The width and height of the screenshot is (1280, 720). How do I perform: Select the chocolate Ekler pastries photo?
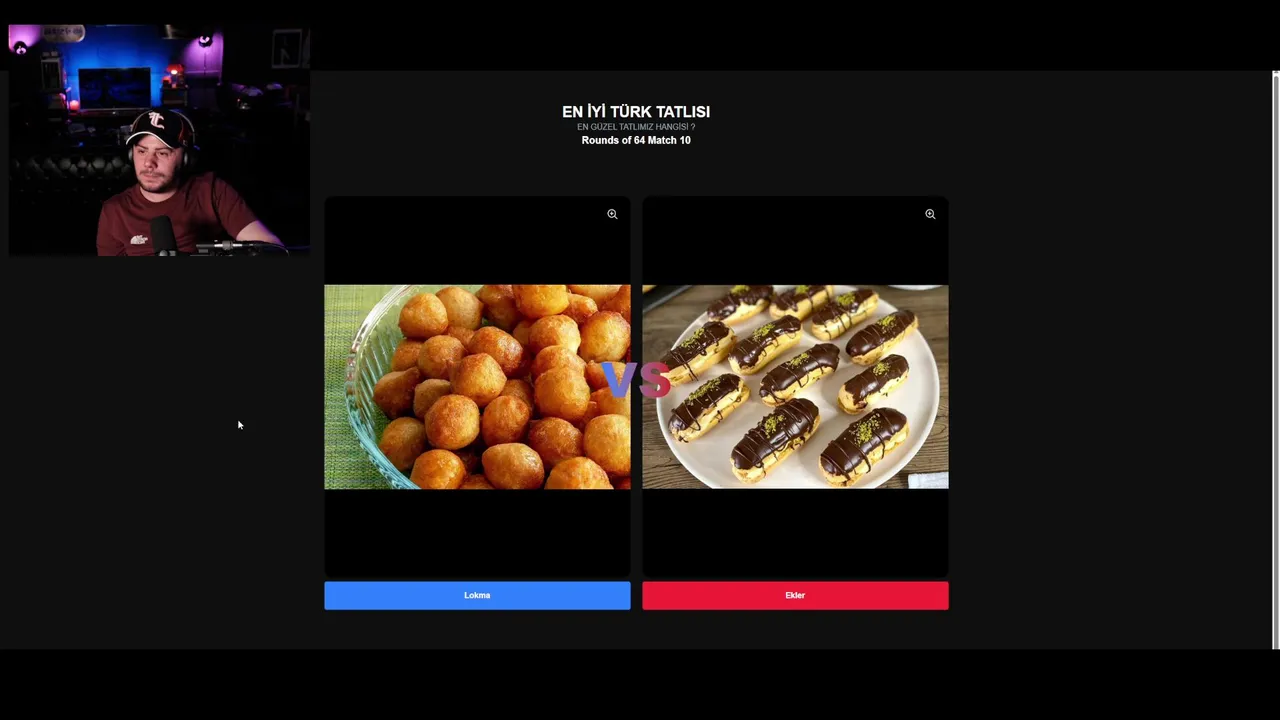coord(795,387)
